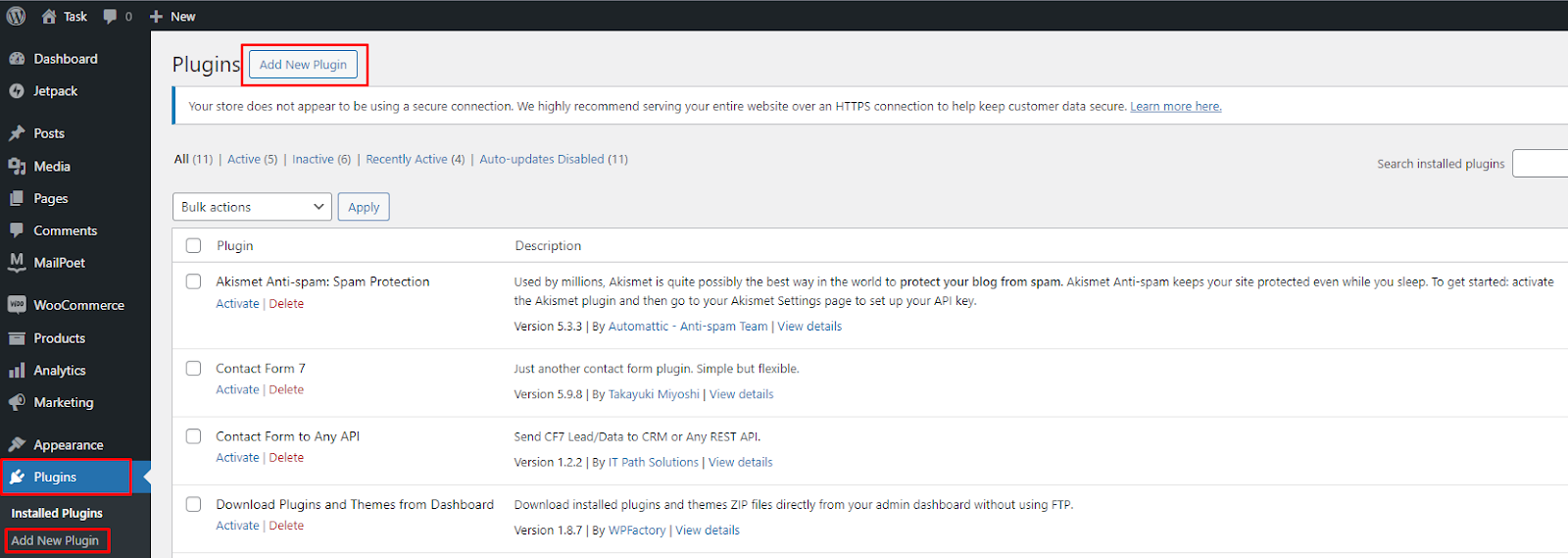Toggle the select-all Plugin checkbox
Image resolution: width=1568 pixels, height=558 pixels.
tap(194, 246)
